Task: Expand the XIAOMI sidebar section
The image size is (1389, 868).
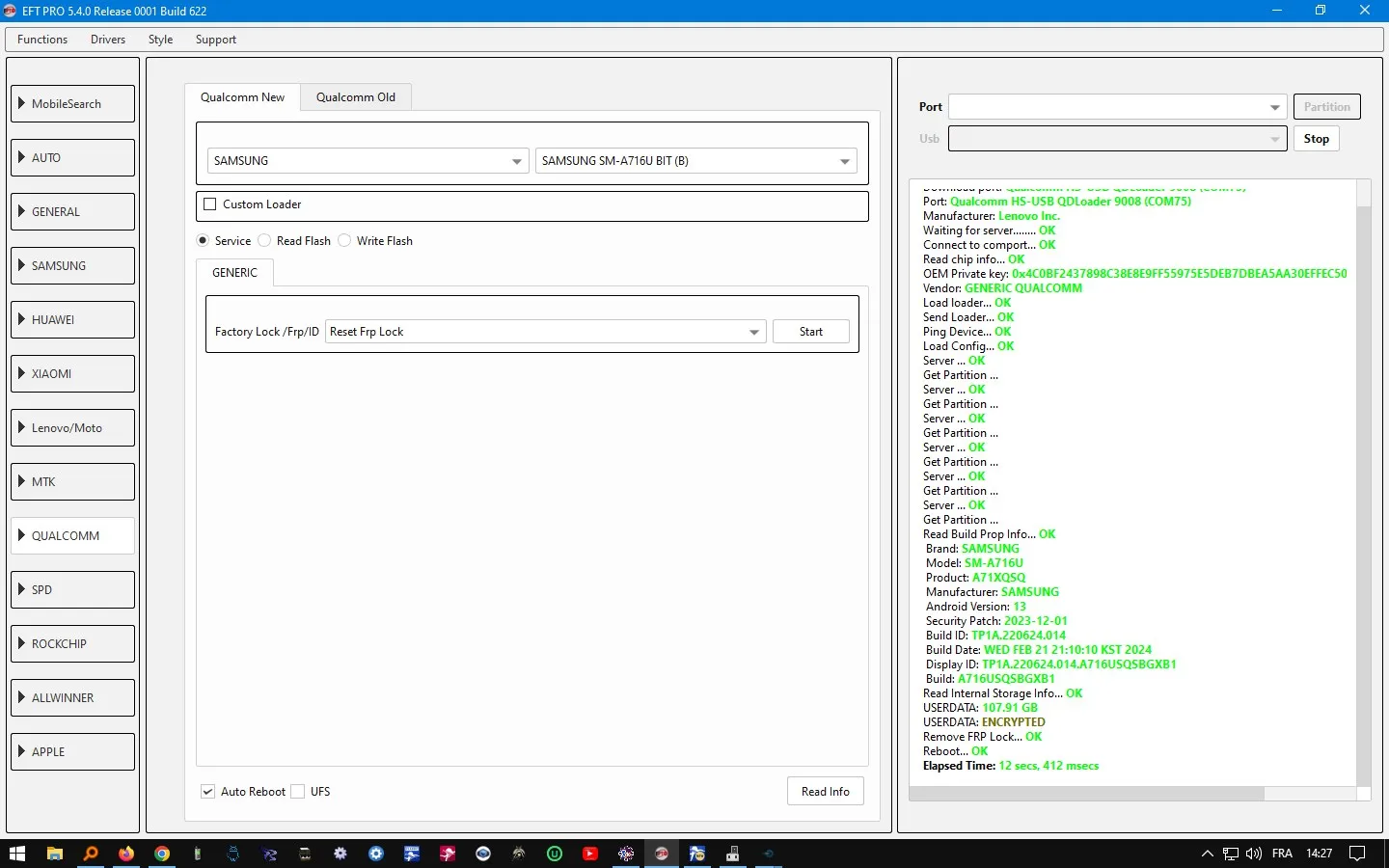Action: [73, 374]
